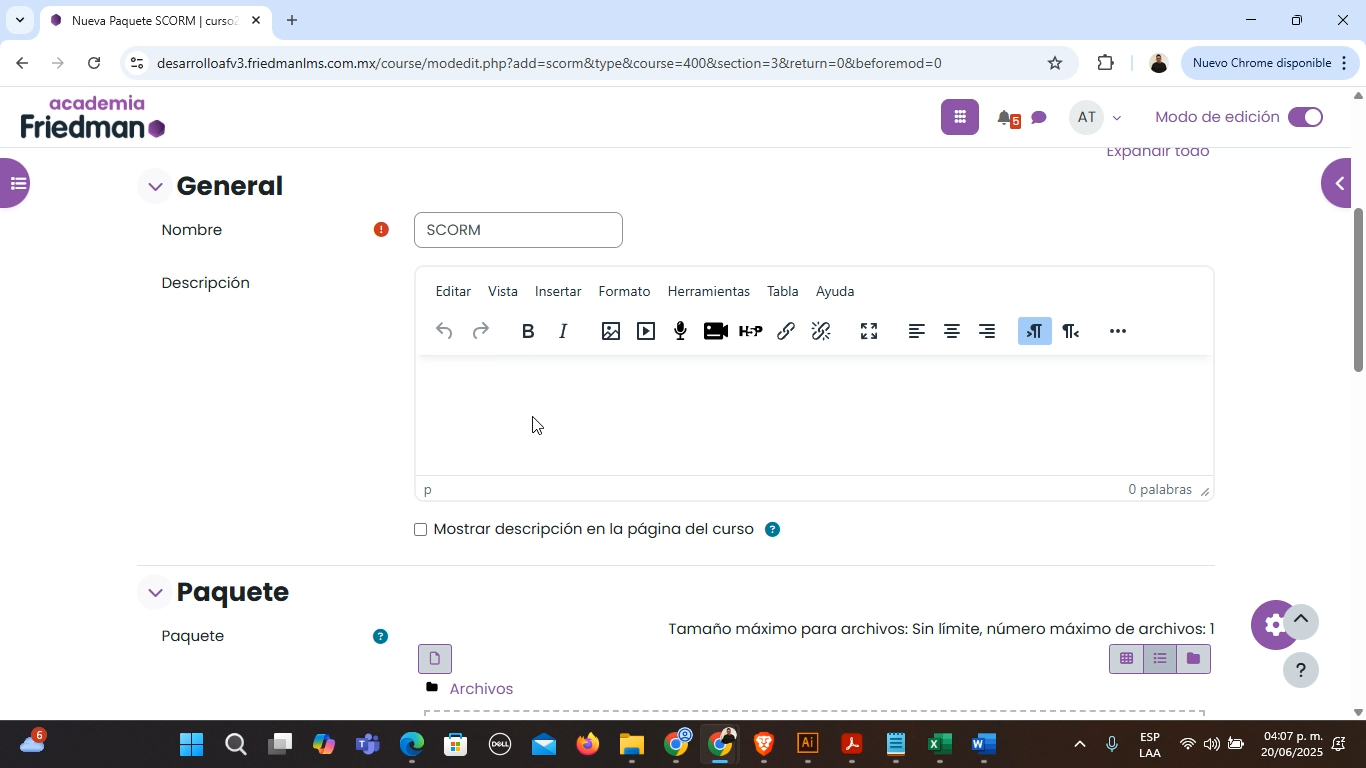Viewport: 1366px width, 768px height.
Task: Open a new browser tab
Action: (x=291, y=20)
